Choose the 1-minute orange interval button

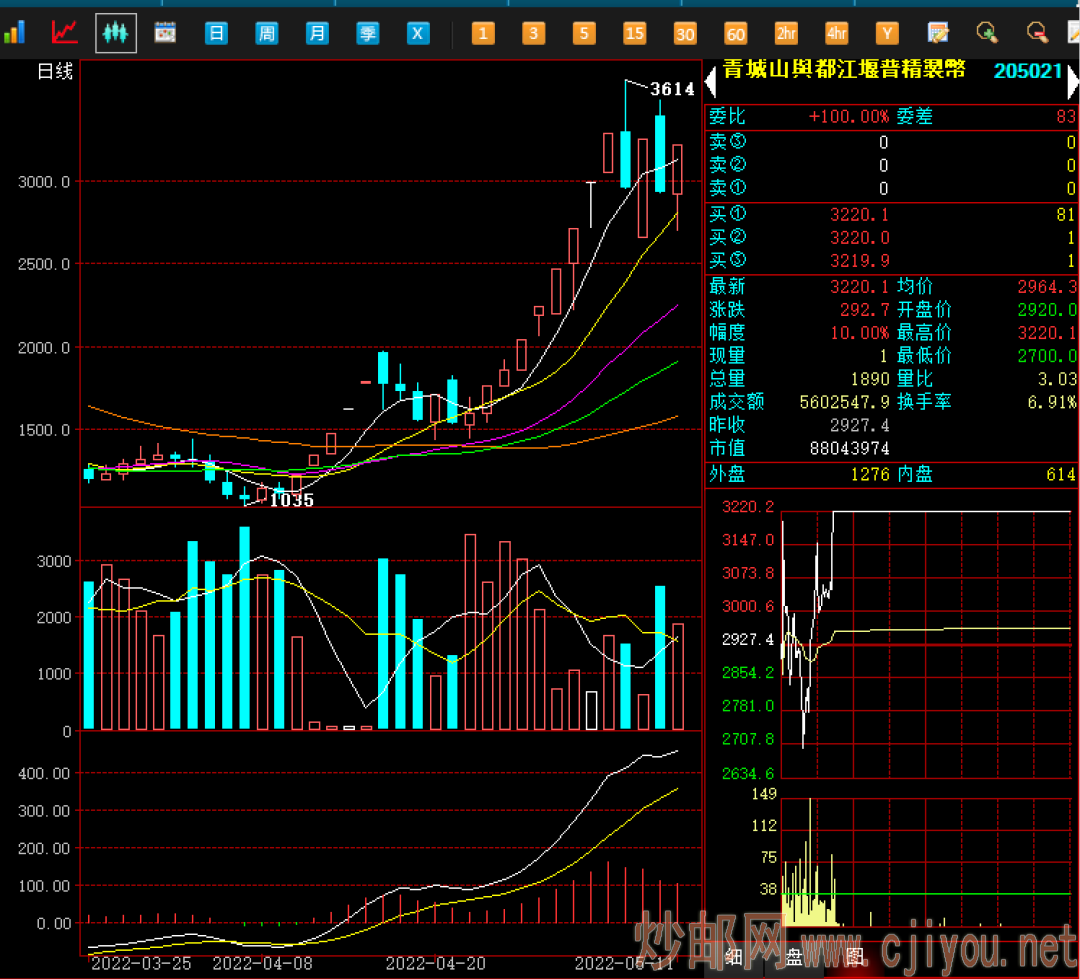483,34
